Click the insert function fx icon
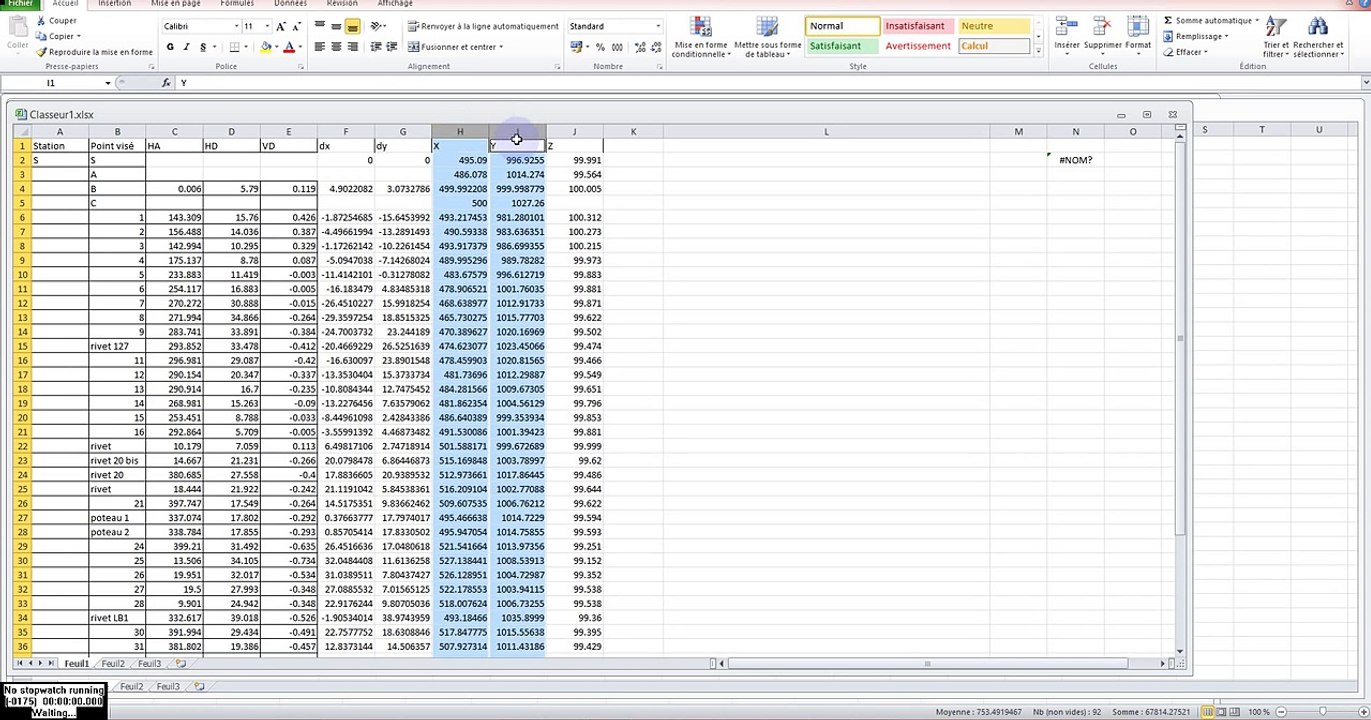 [167, 83]
